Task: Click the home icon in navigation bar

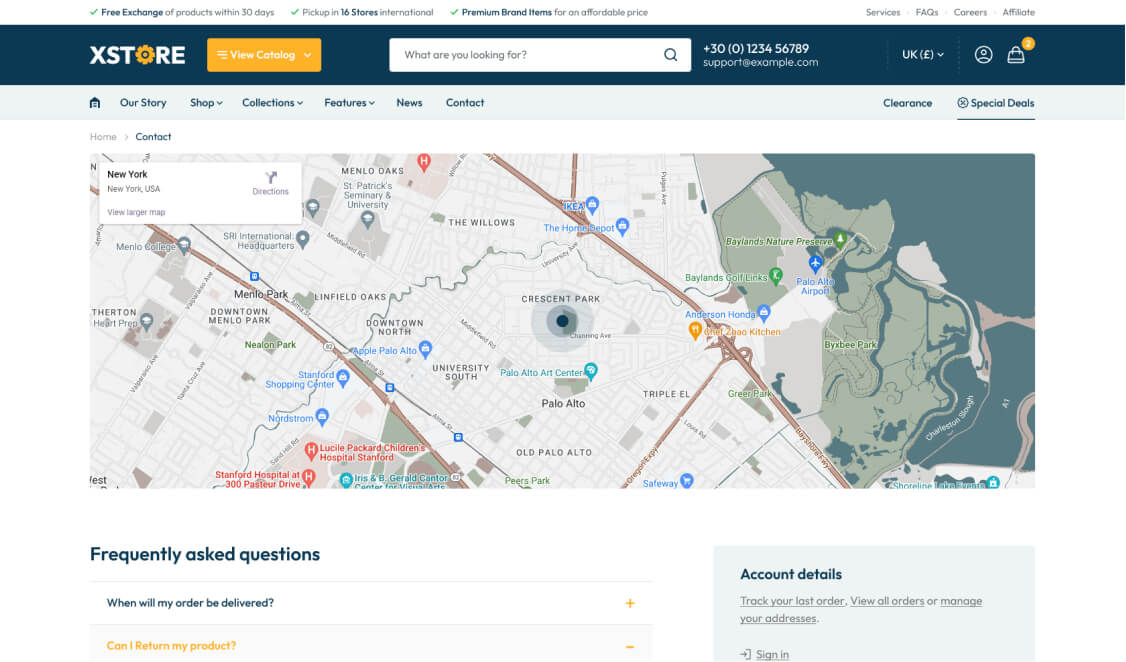Action: click(95, 103)
